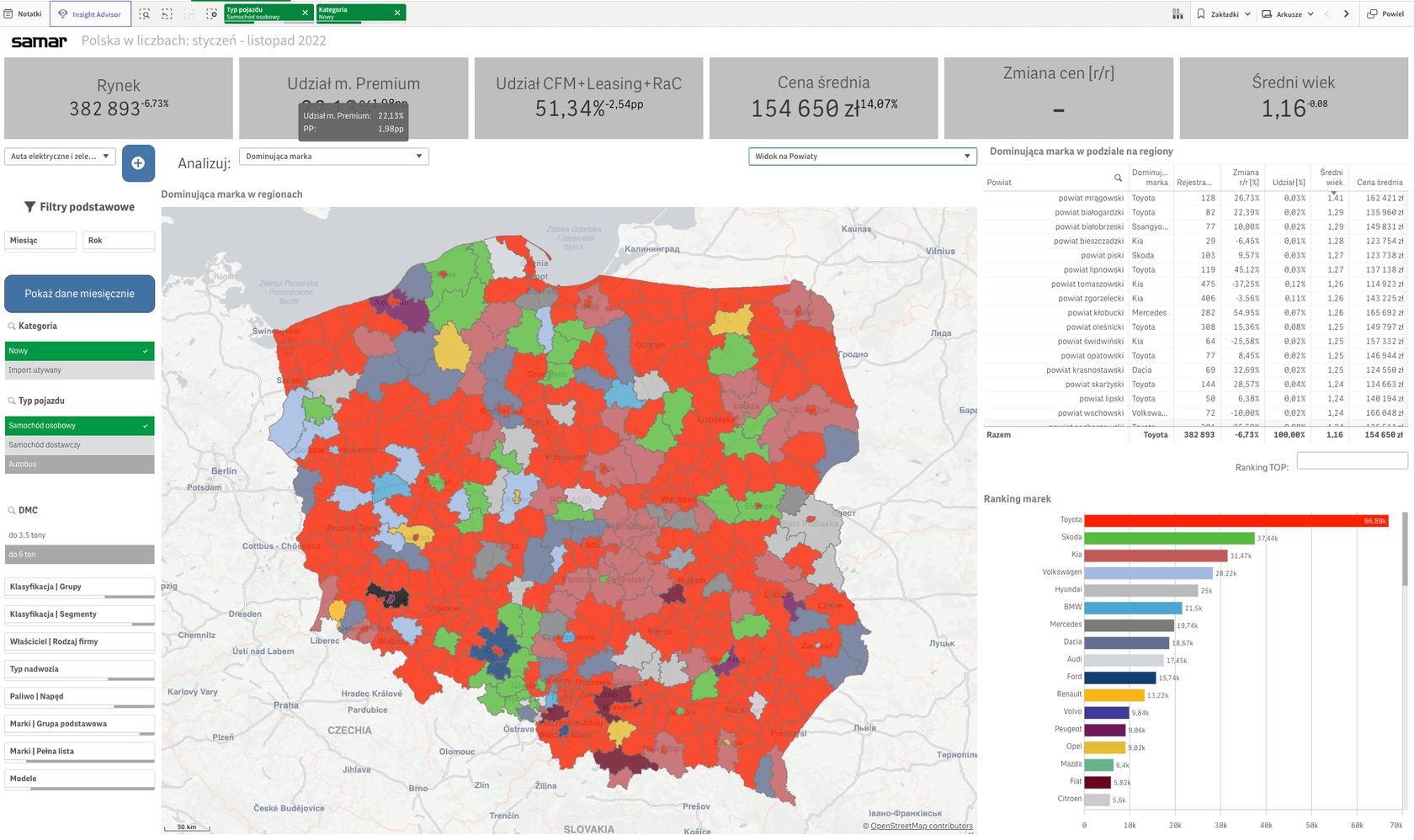
Task: Open Insight Advisor
Action: tap(90, 13)
